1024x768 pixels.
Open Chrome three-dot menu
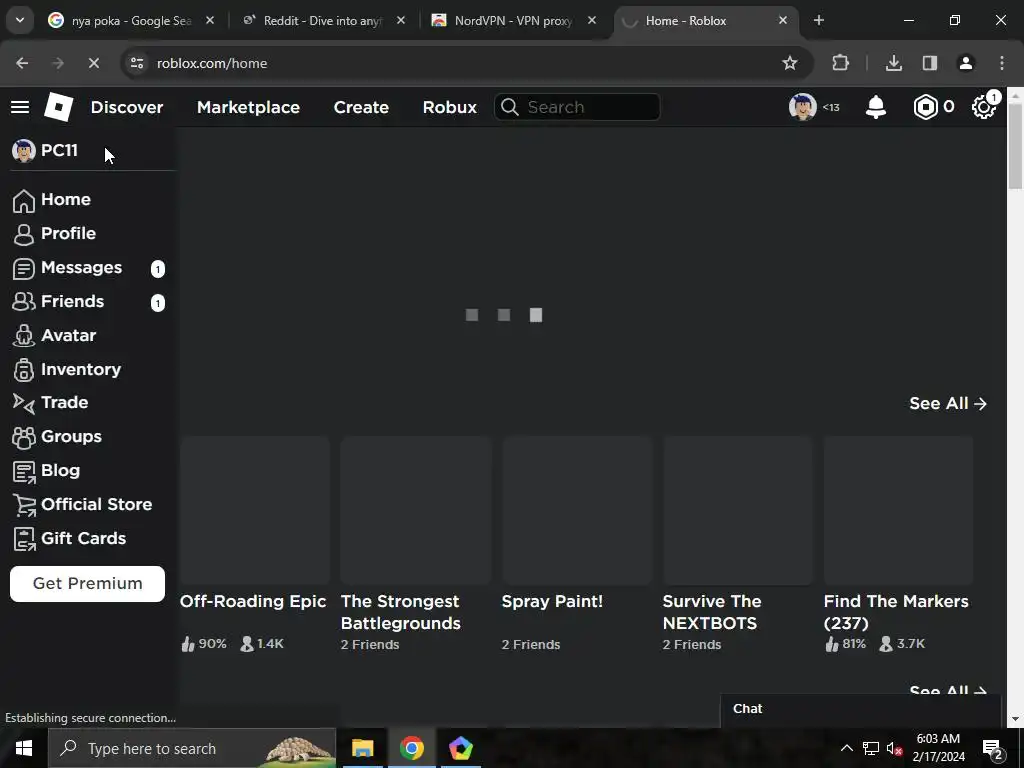(1002, 63)
